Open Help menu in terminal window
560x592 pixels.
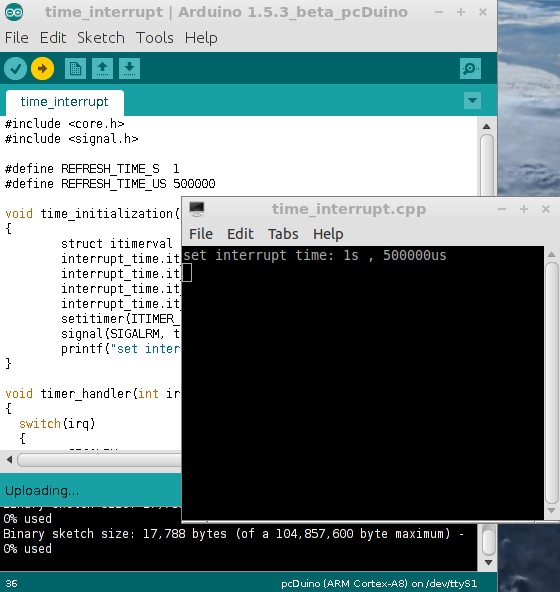point(328,234)
